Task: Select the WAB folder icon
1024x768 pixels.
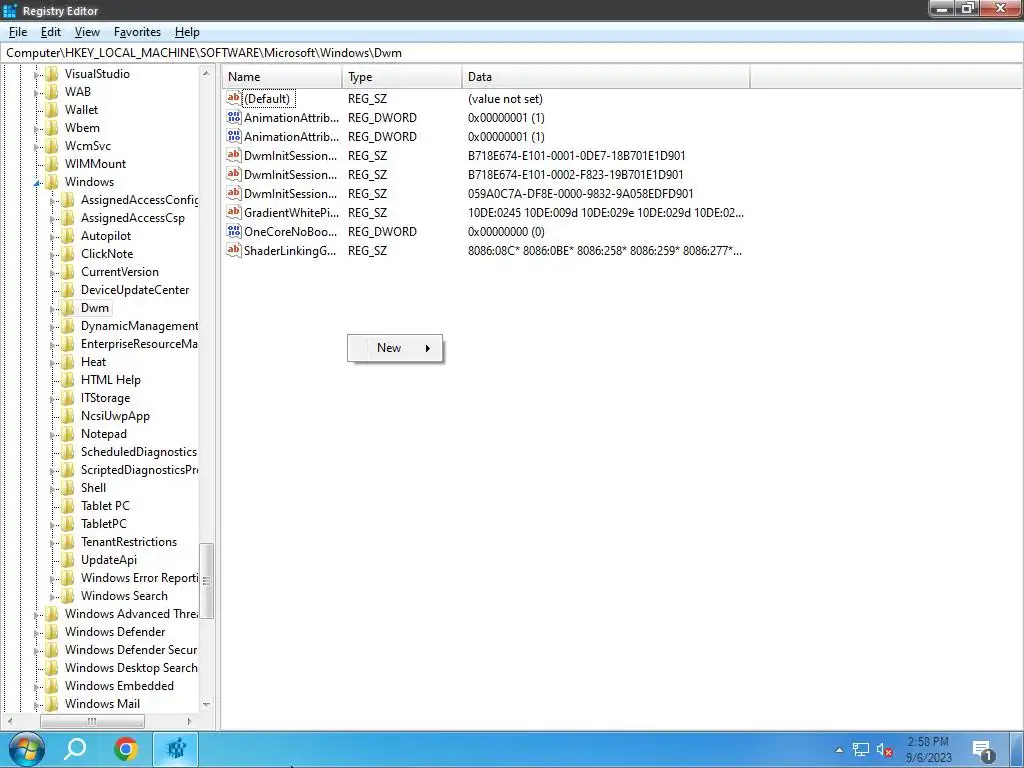Action: (x=52, y=91)
